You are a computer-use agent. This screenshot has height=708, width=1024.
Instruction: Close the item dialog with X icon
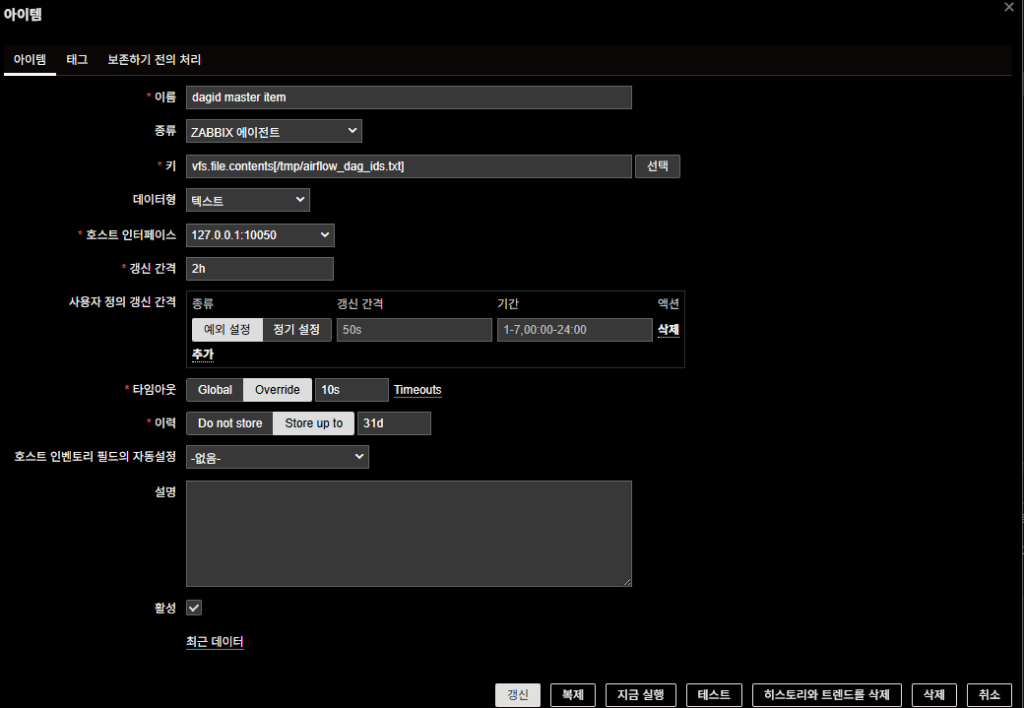coord(1008,7)
